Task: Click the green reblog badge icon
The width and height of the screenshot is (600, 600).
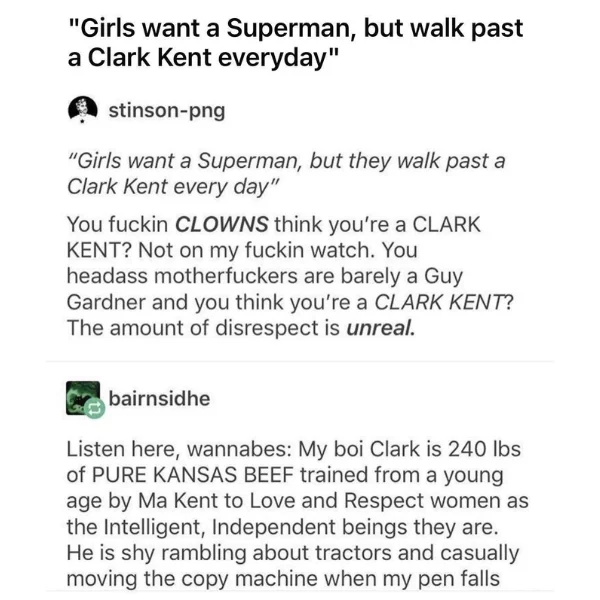Action: 95,409
